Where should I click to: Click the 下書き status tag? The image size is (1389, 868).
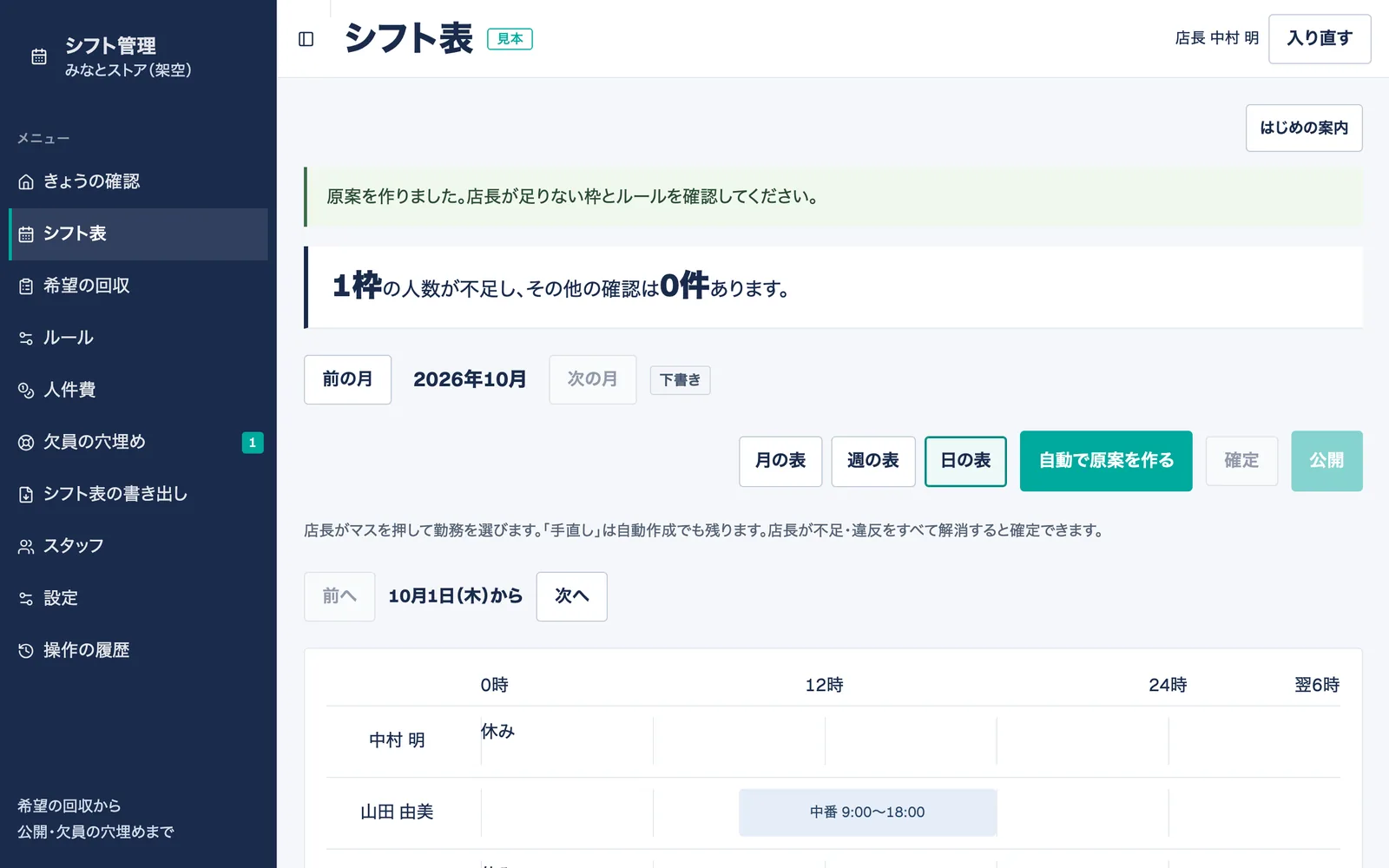(x=680, y=380)
